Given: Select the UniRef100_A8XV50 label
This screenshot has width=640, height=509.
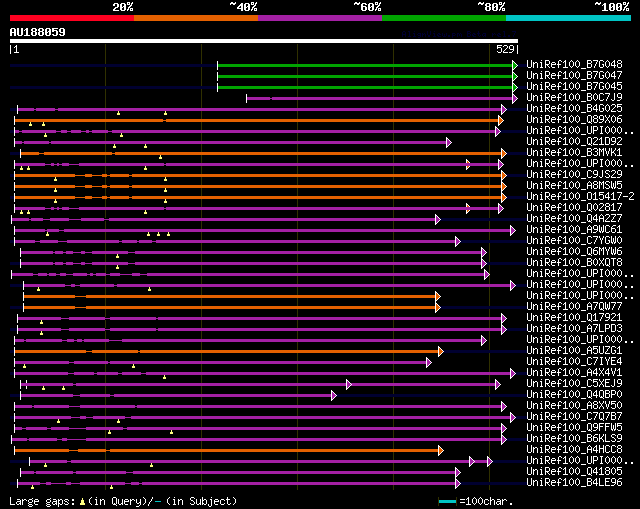Looking at the screenshot, I should (x=574, y=406).
